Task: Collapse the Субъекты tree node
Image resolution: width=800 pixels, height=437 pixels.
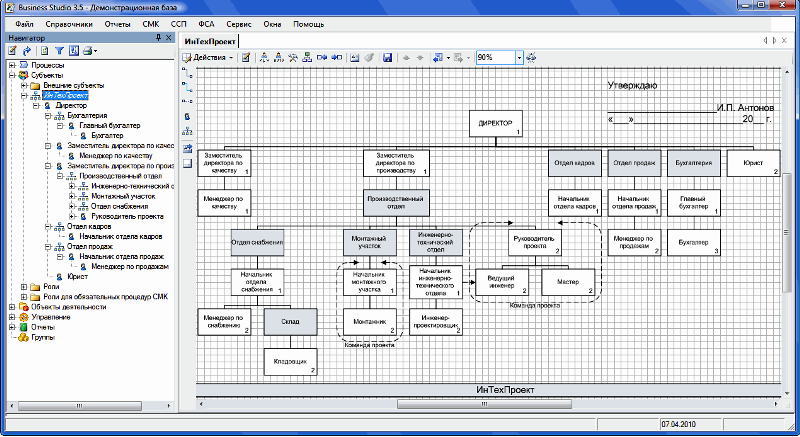Action: (12, 75)
